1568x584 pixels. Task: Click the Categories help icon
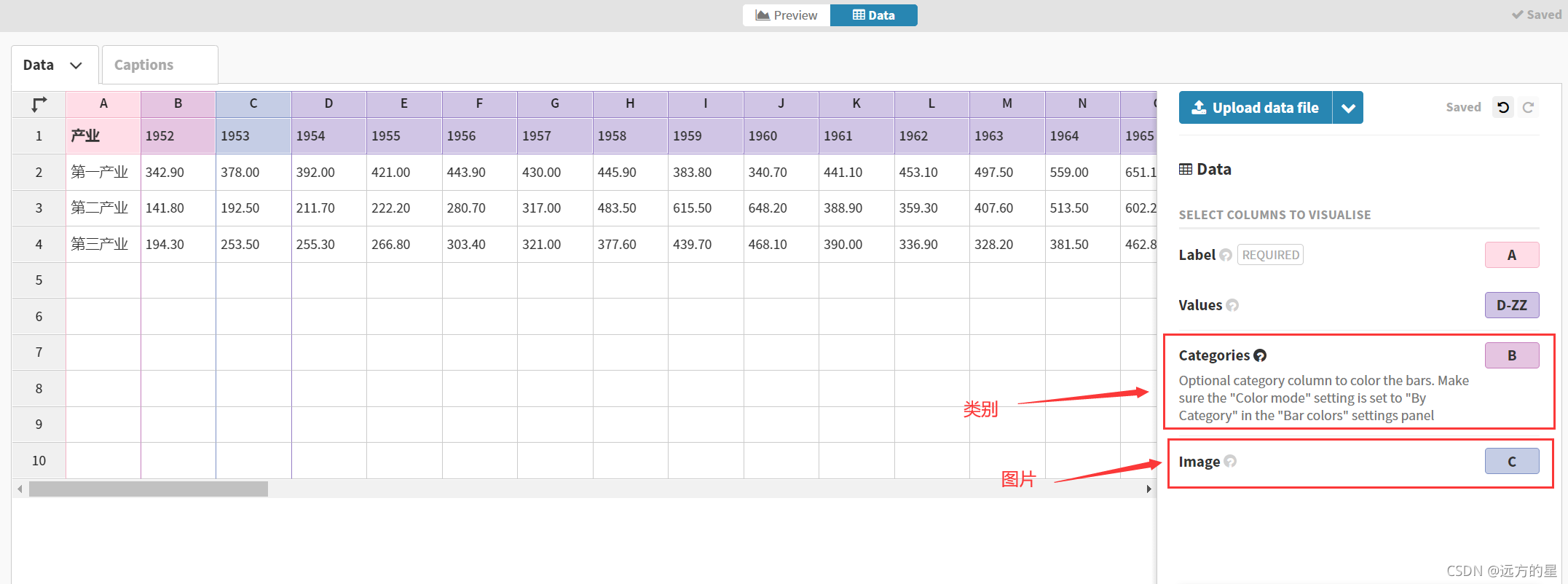pyautogui.click(x=1260, y=355)
